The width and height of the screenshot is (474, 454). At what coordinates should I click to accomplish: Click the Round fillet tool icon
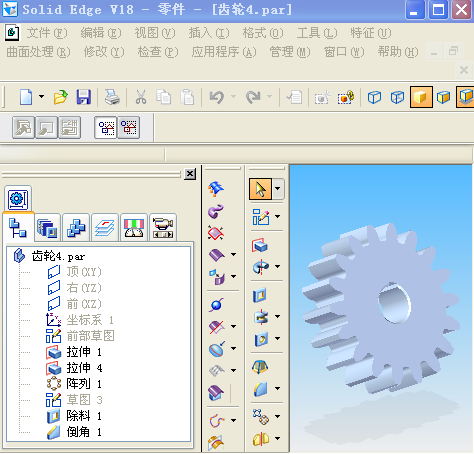coord(261,389)
